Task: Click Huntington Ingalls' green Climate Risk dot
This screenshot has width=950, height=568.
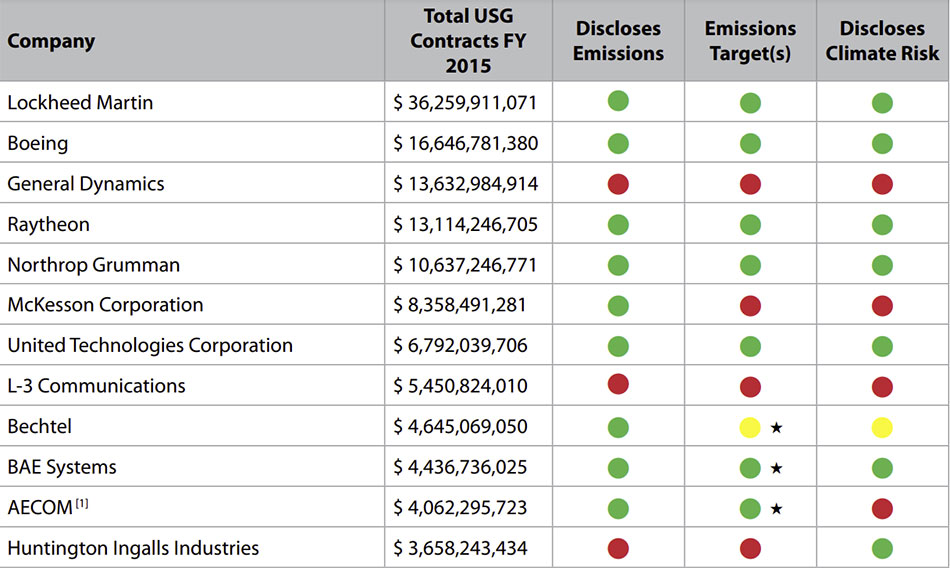Action: click(x=882, y=549)
